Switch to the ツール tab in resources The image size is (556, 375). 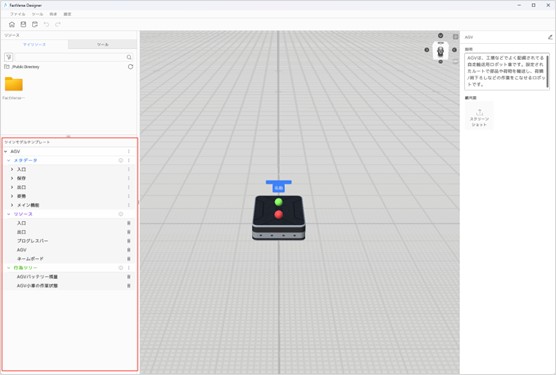102,44
